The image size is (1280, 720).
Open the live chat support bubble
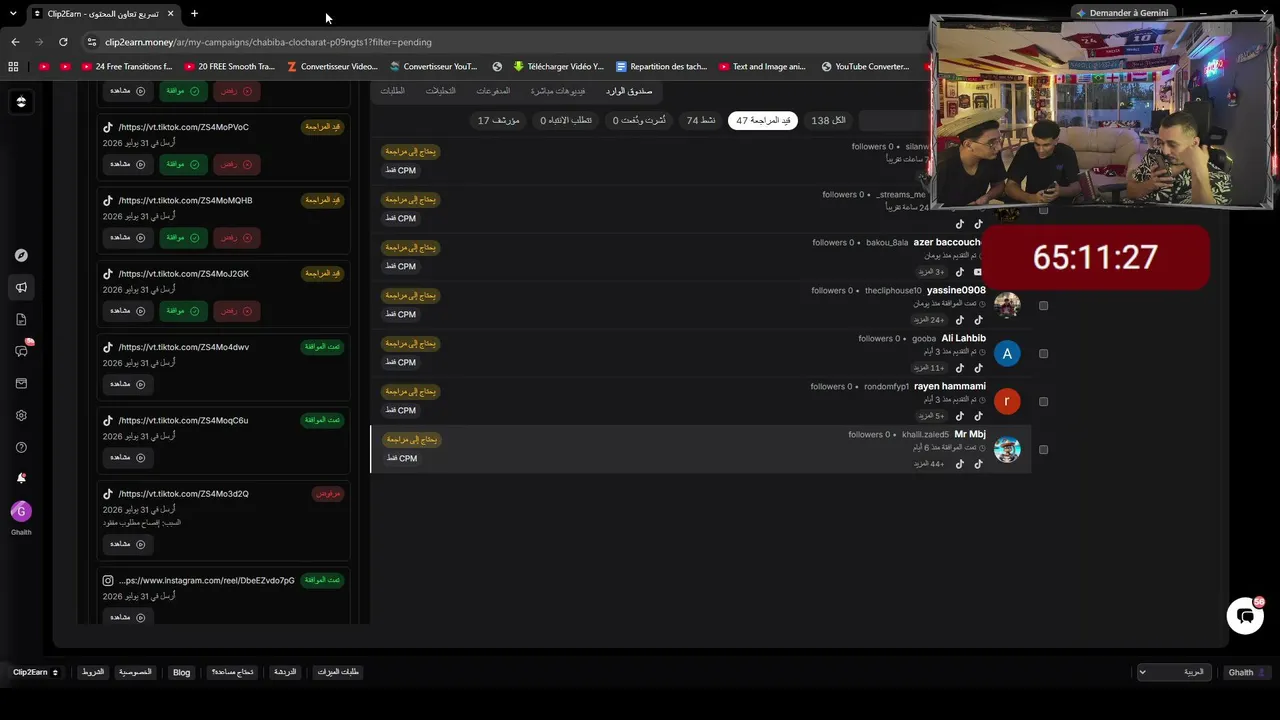pos(1245,616)
